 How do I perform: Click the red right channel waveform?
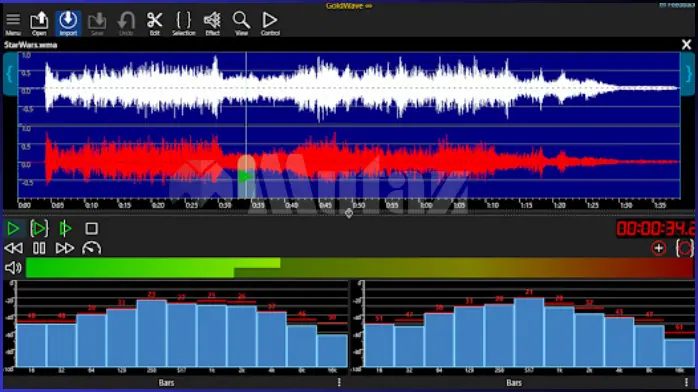click(x=349, y=162)
